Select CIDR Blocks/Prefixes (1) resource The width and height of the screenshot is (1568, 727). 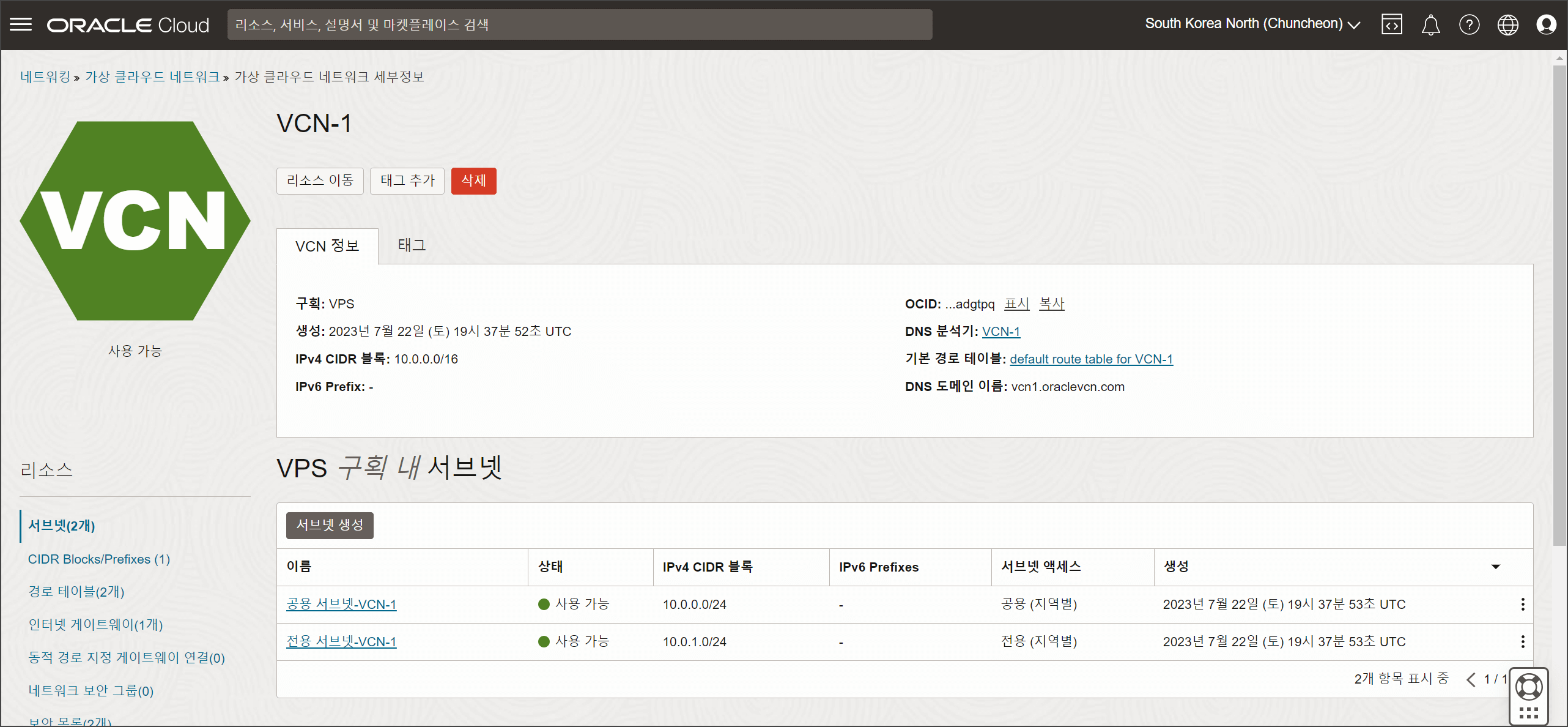99,559
